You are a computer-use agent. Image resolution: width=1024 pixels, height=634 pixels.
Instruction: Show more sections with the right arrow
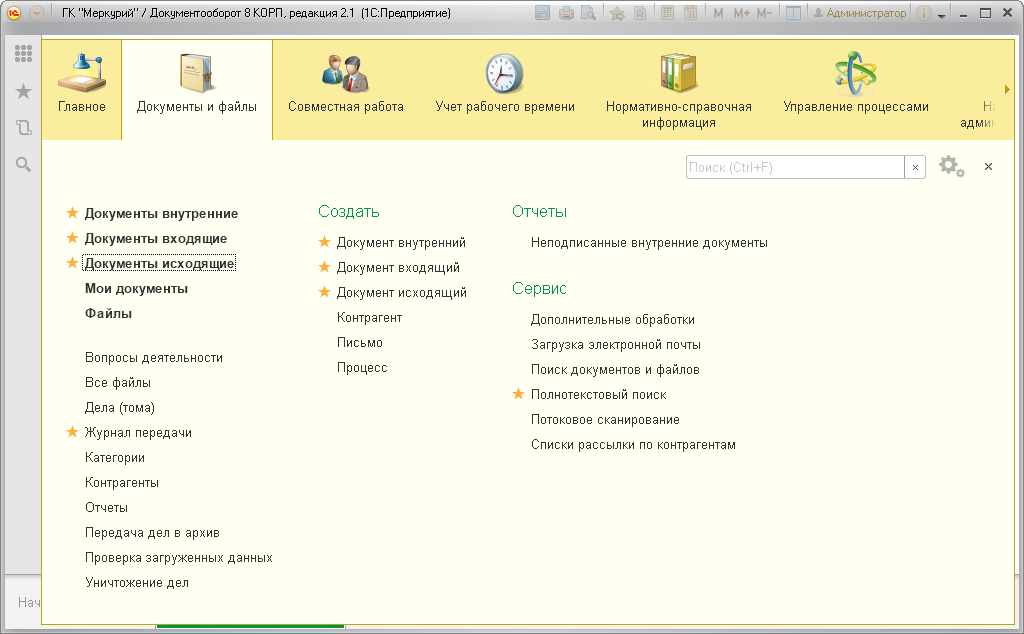[x=1007, y=89]
